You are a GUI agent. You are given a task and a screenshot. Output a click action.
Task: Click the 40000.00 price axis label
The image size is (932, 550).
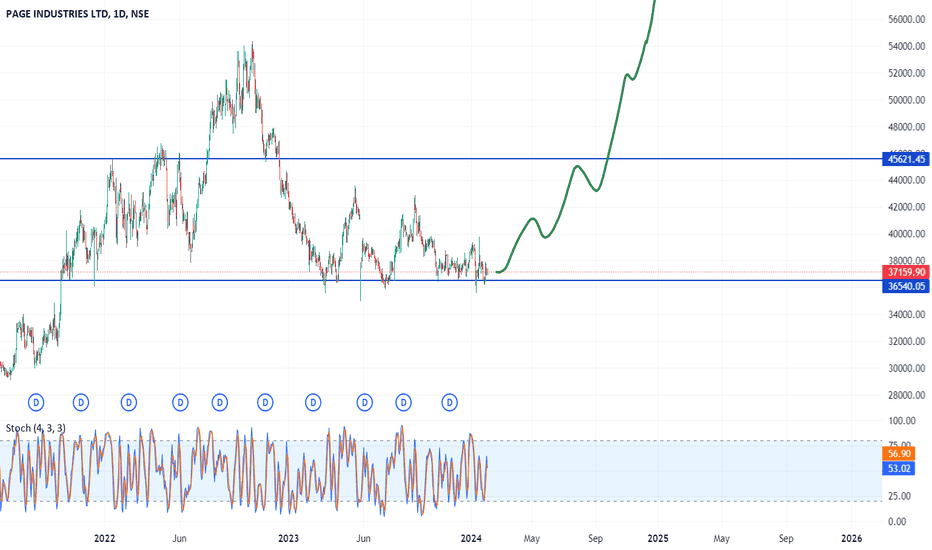click(x=906, y=234)
